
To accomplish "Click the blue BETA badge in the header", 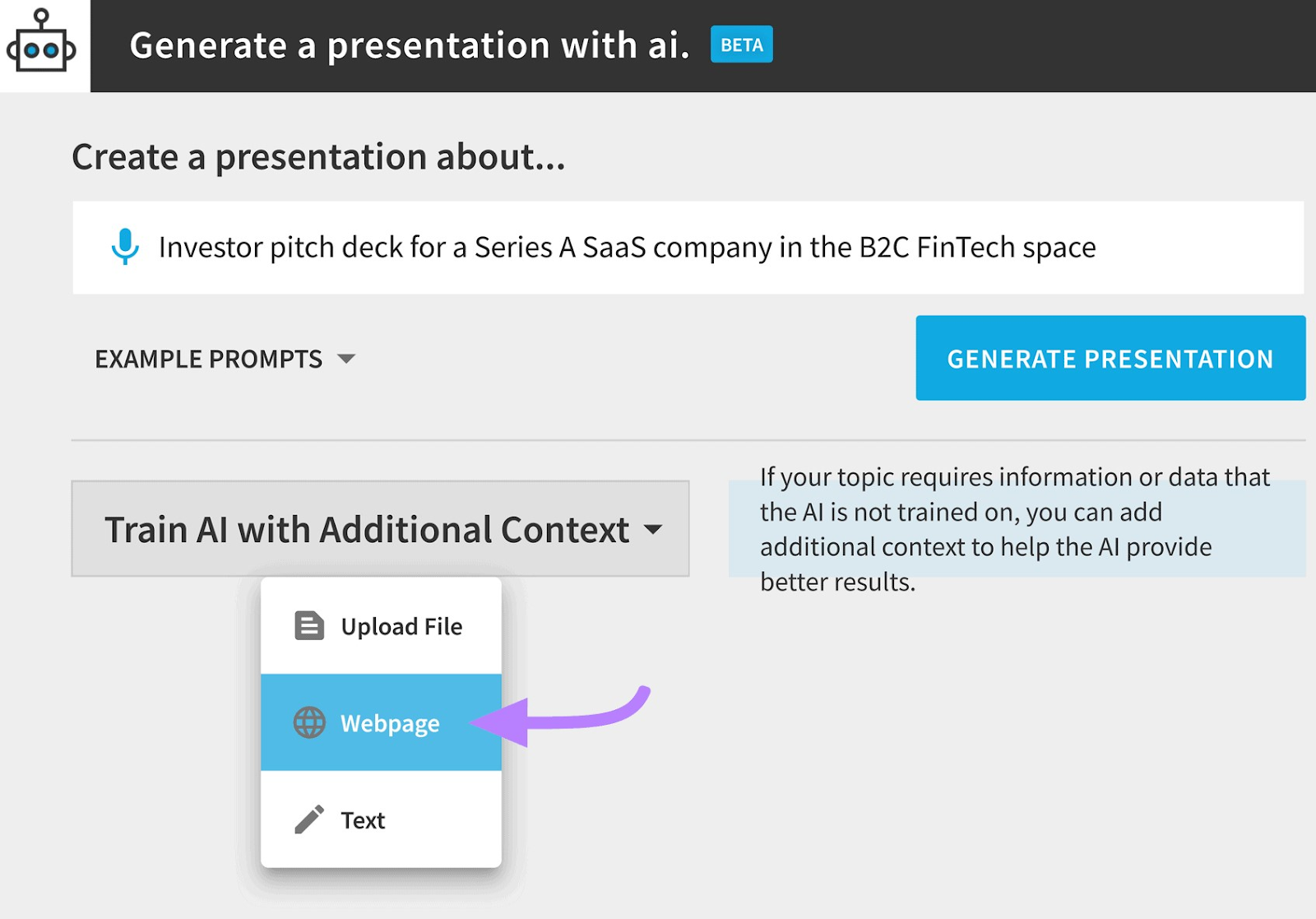I will pyautogui.click(x=739, y=45).
